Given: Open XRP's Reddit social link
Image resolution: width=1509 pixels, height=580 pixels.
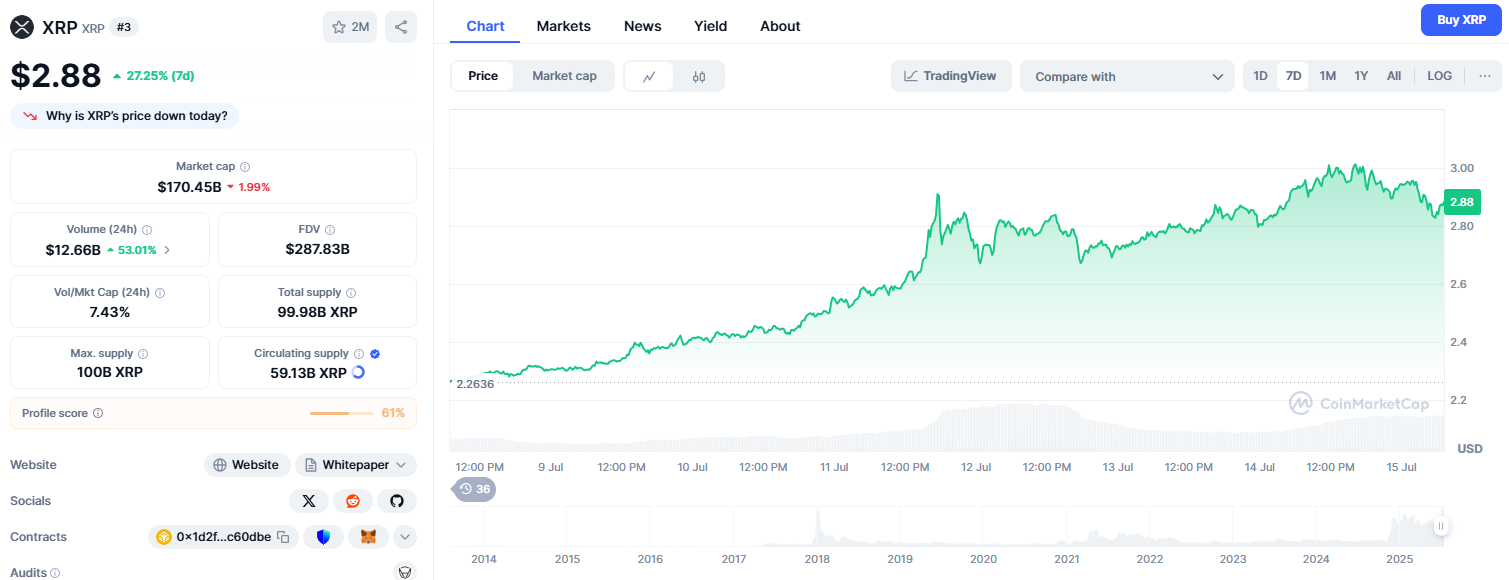Looking at the screenshot, I should tap(353, 501).
